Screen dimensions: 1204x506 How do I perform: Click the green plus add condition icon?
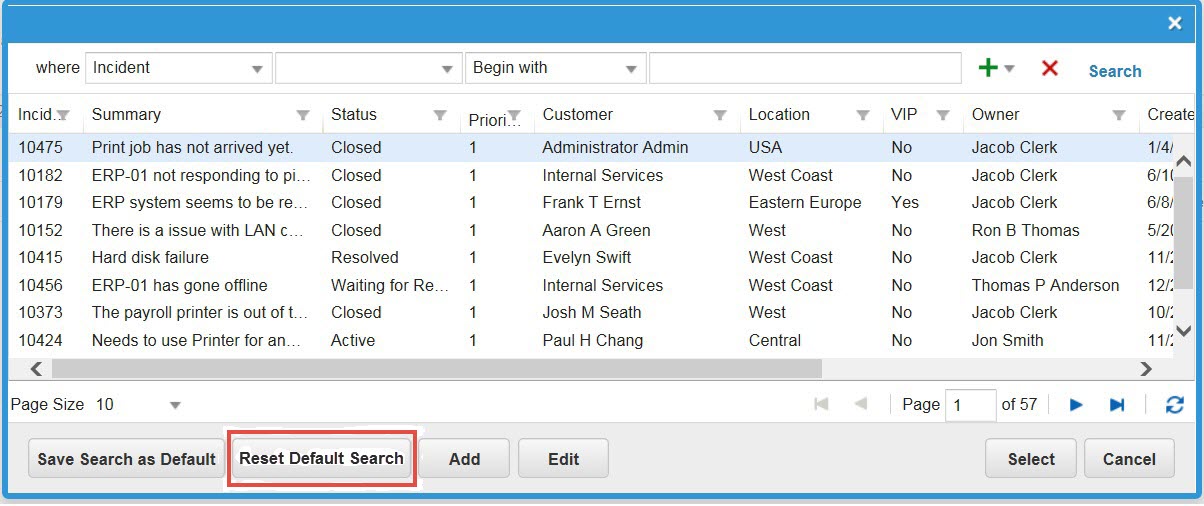pos(988,68)
